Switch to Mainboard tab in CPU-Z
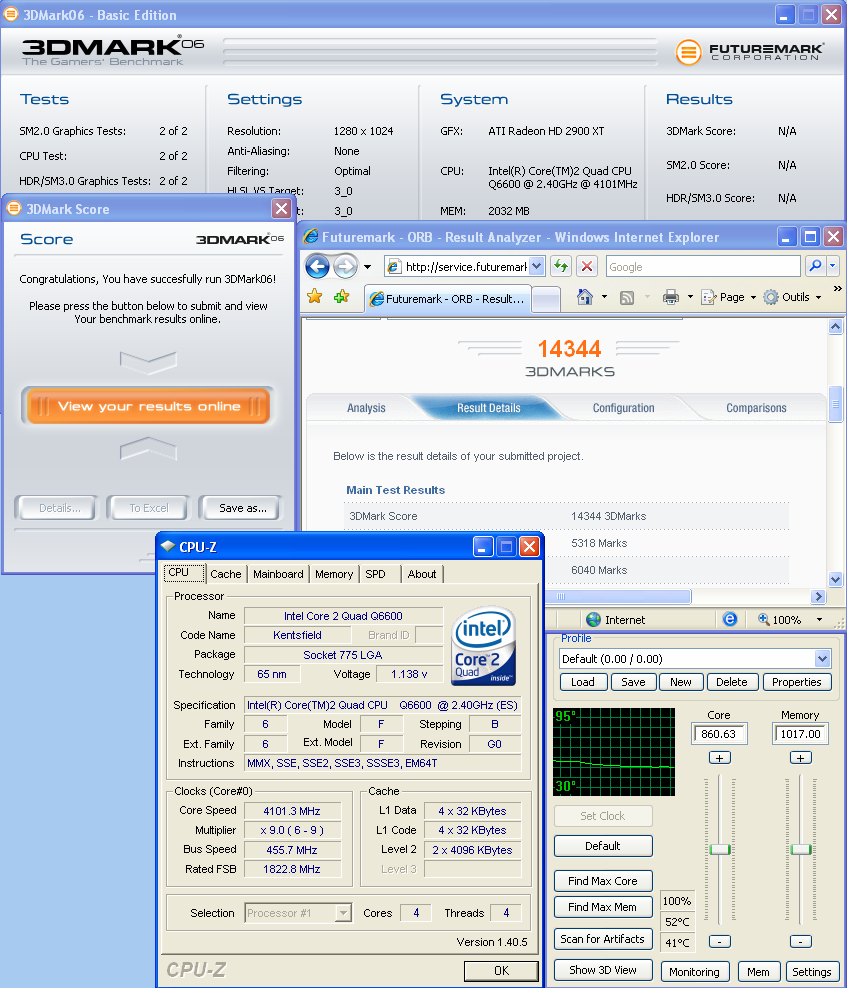Viewport: 847px width, 988px height. coord(278,574)
